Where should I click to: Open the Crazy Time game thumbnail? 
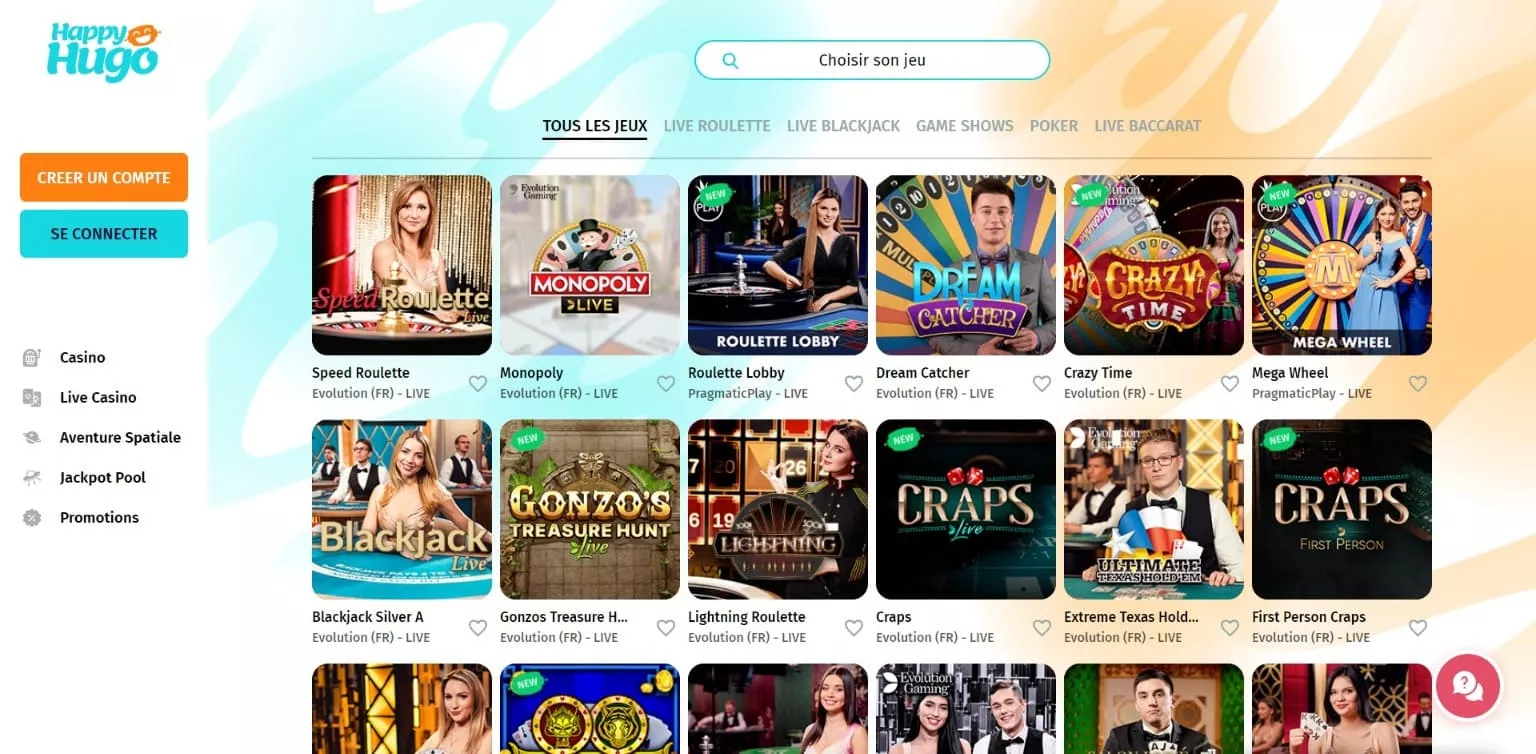click(1154, 265)
